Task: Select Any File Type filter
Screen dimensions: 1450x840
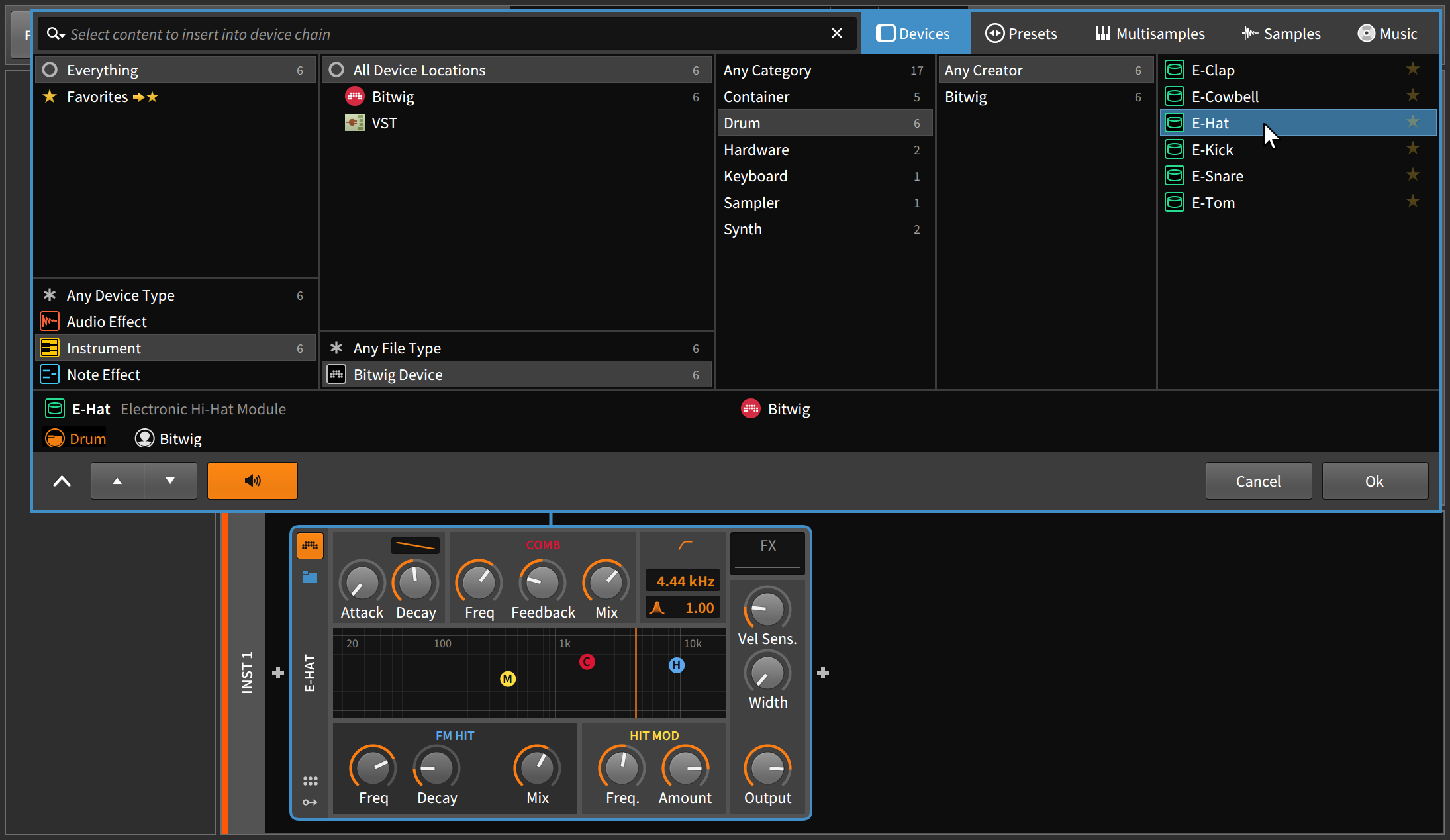Action: 516,348
